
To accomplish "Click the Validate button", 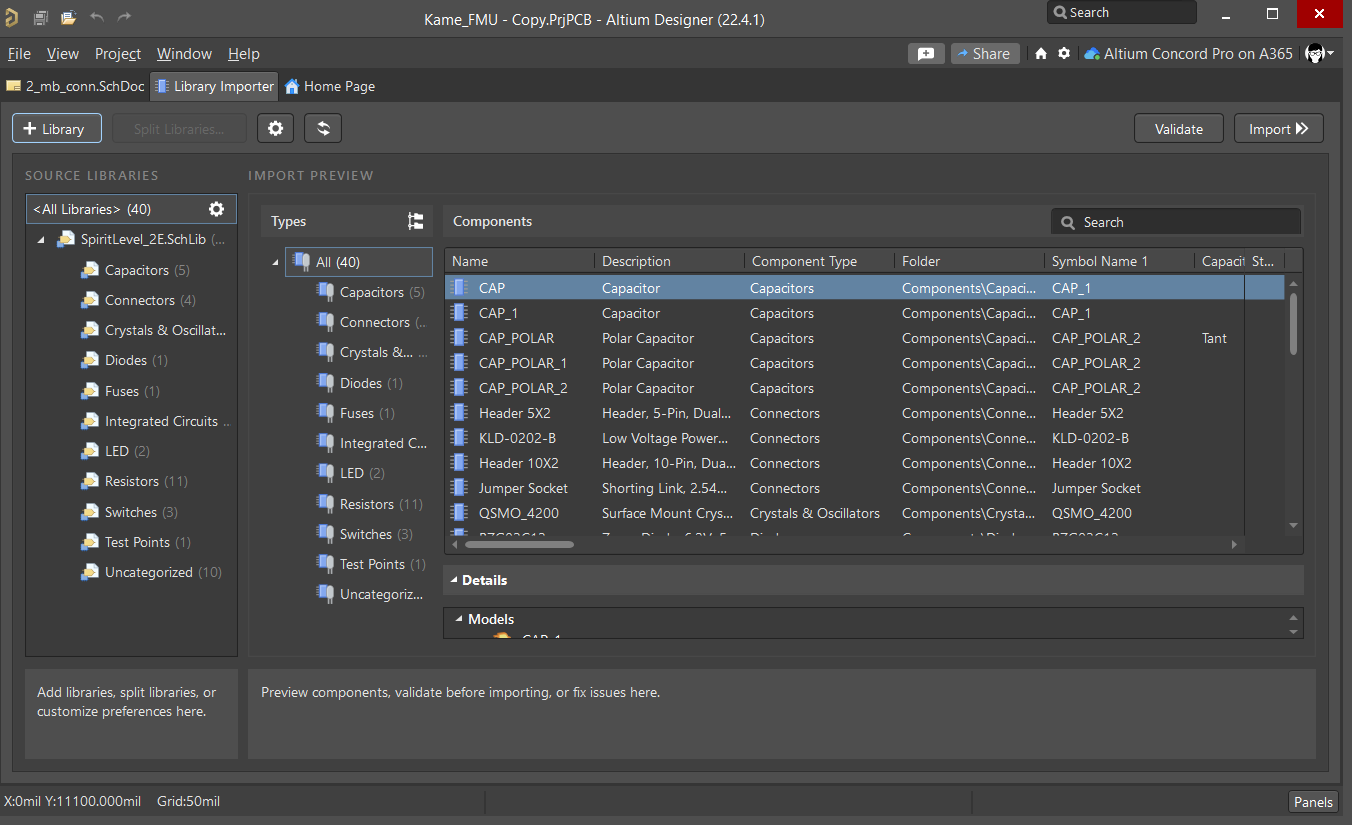I will pos(1178,128).
